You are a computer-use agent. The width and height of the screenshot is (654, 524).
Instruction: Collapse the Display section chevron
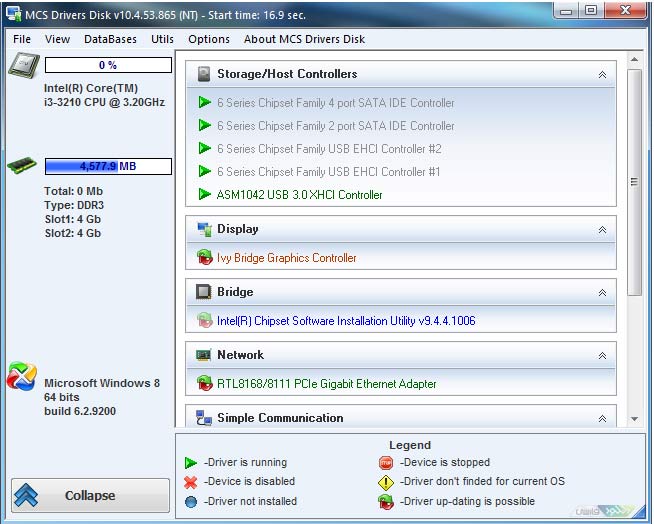click(x=602, y=230)
